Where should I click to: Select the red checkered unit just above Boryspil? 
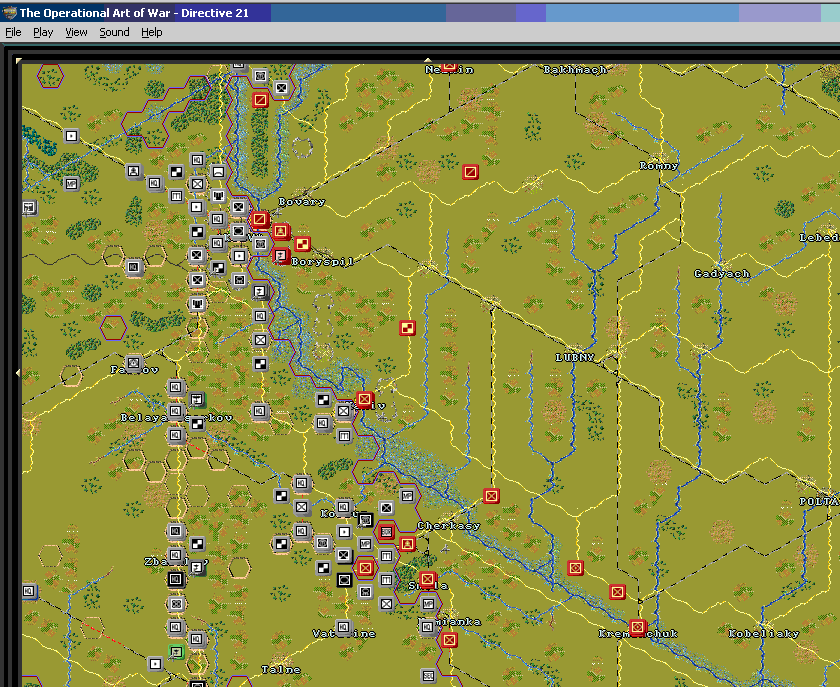tap(303, 244)
